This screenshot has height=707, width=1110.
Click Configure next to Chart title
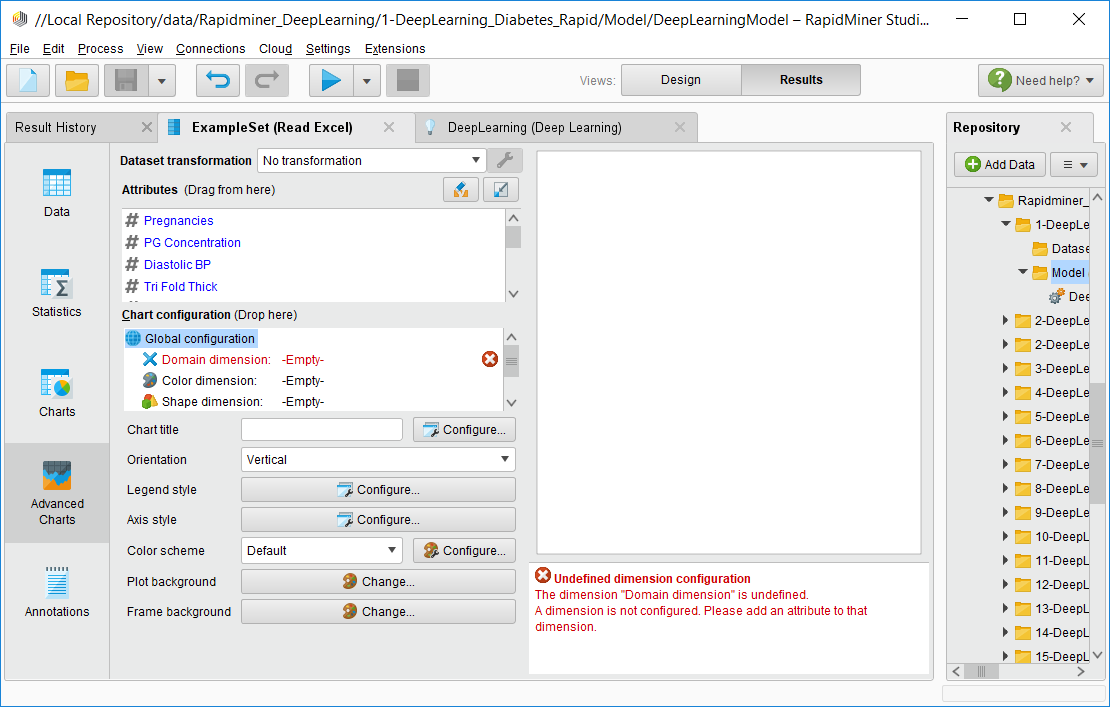point(464,430)
